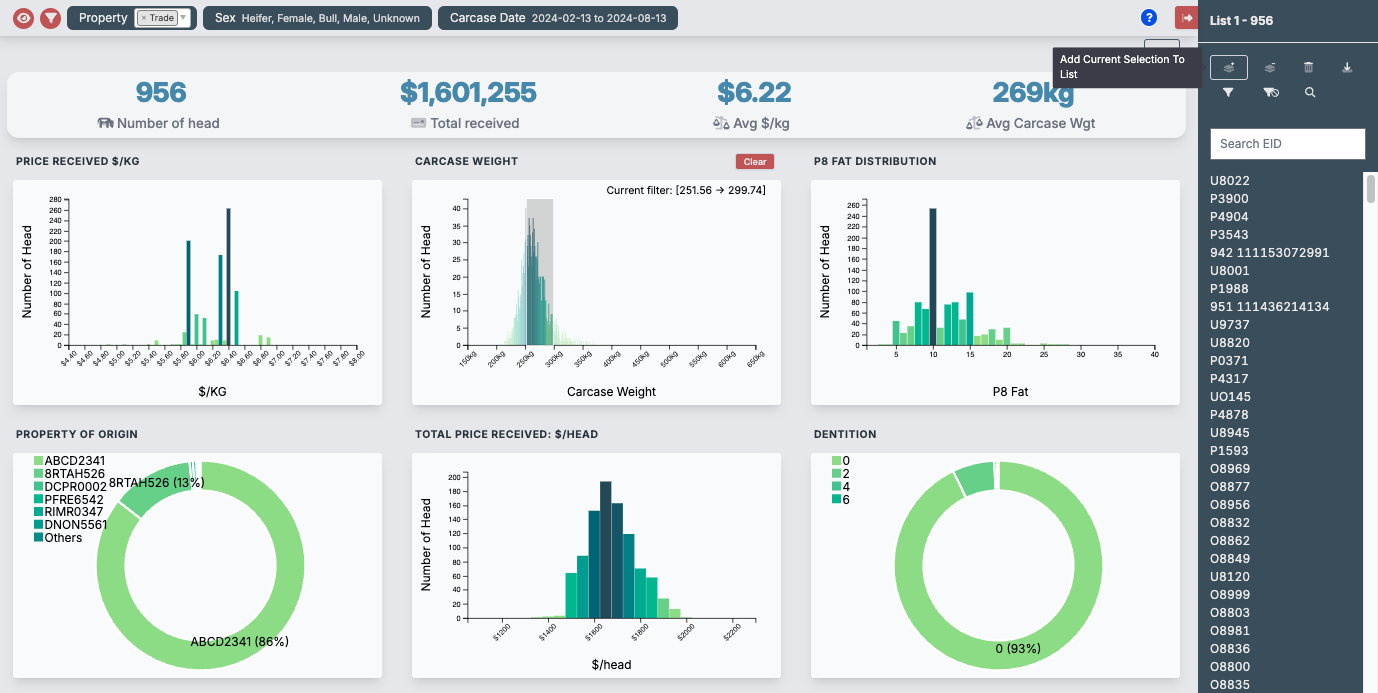Screen dimensions: 1378x693
Task: Click dentition legend entry 2
Action: click(841, 474)
